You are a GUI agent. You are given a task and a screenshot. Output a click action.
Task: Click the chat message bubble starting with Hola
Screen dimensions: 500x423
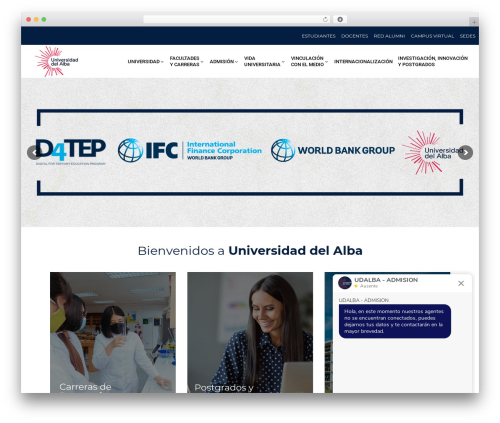[x=395, y=321]
